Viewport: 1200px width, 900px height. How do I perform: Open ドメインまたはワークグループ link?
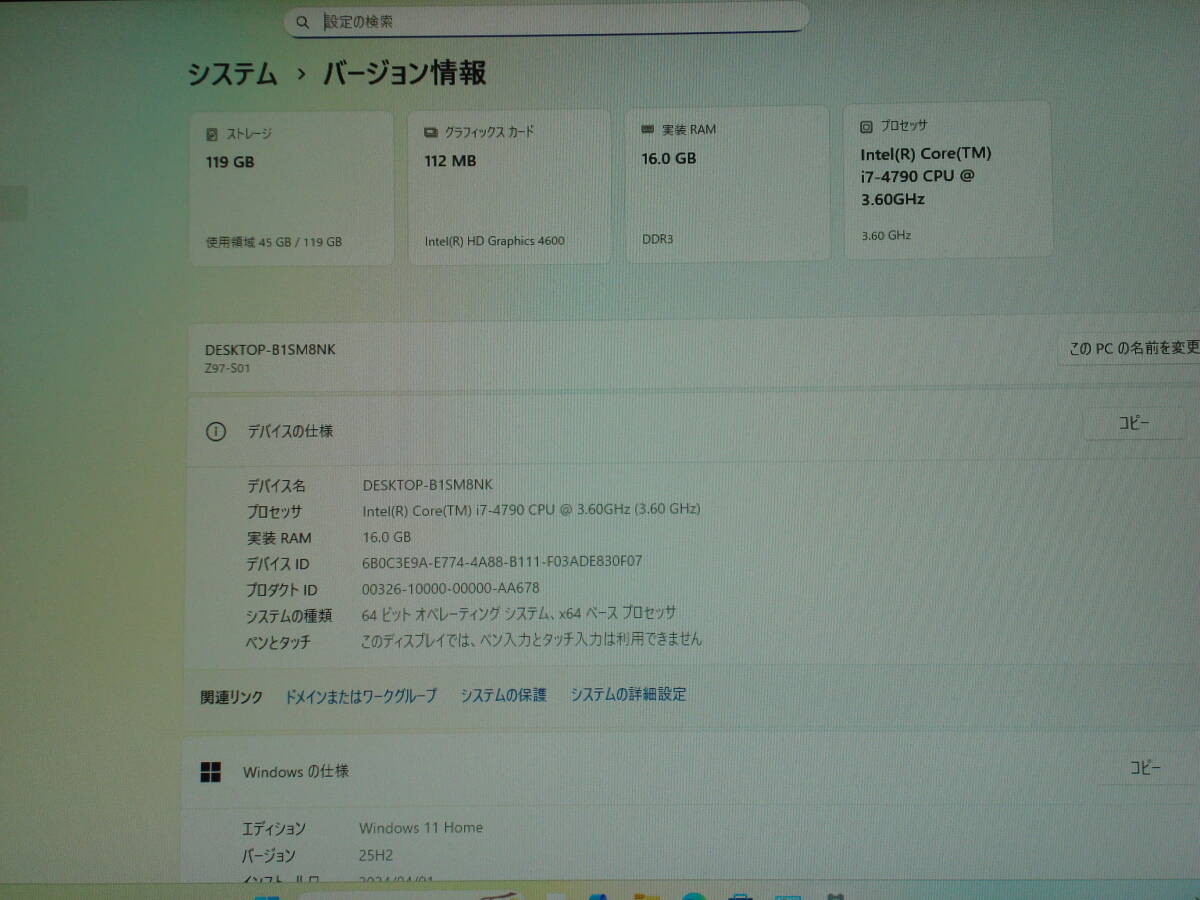click(361, 696)
